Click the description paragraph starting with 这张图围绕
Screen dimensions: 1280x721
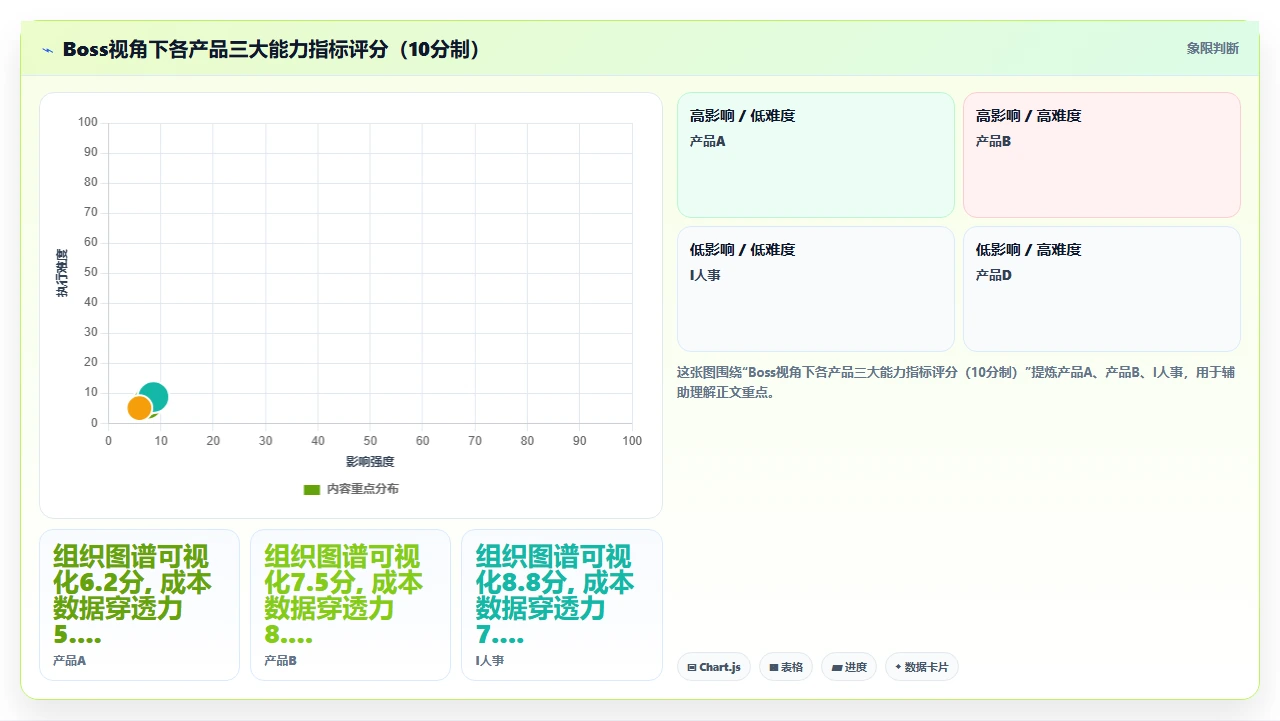956,382
